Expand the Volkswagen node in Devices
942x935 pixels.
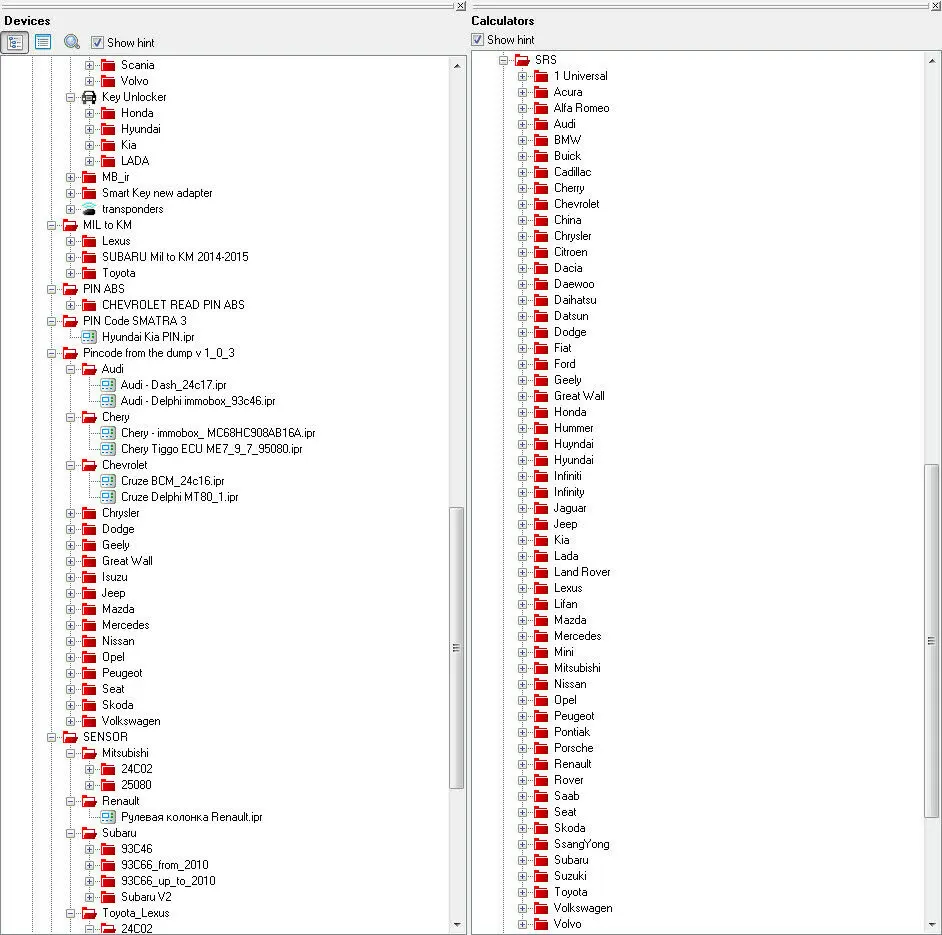70,722
